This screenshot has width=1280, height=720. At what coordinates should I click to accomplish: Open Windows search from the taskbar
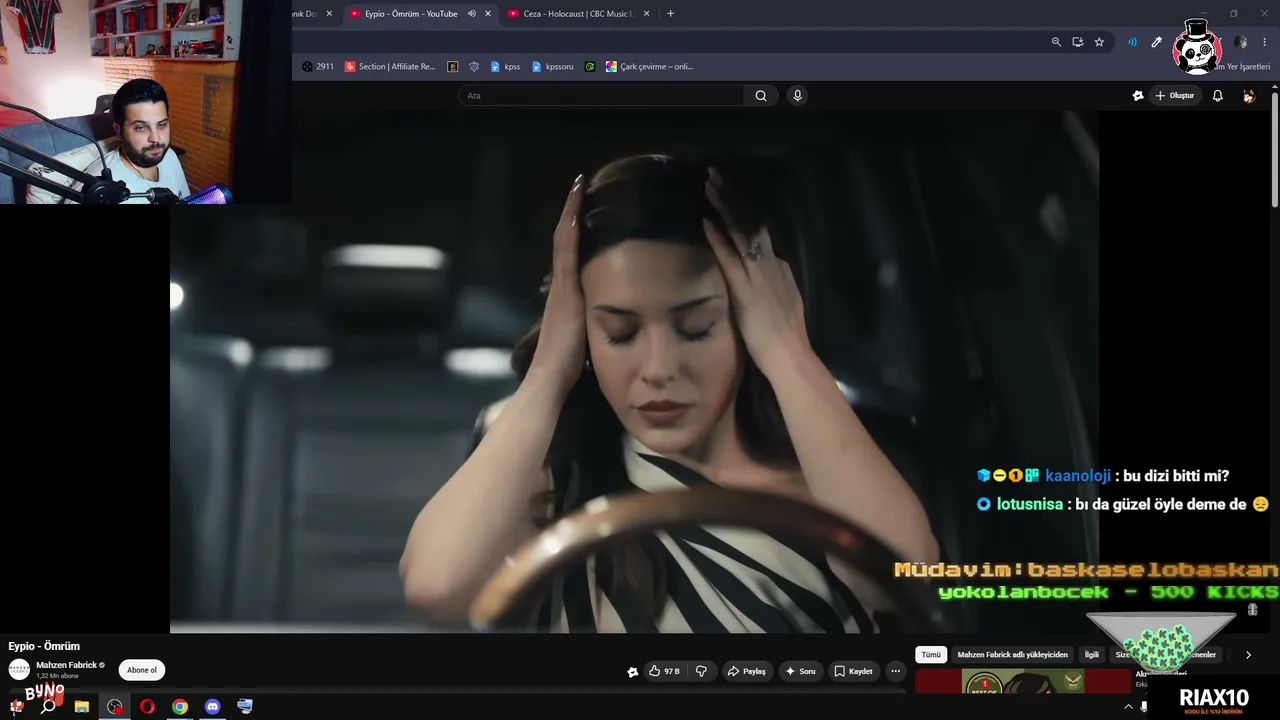click(48, 706)
